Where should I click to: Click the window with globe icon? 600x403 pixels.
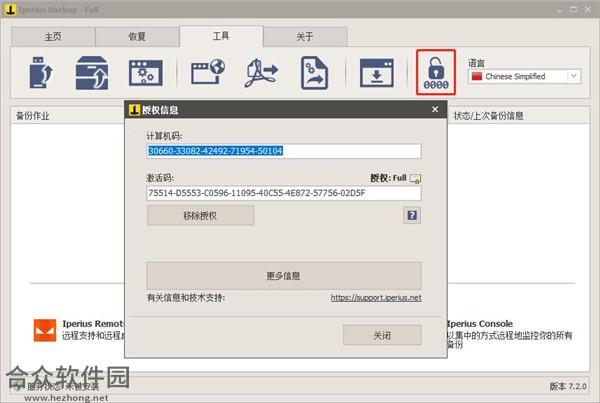pyautogui.click(x=208, y=72)
